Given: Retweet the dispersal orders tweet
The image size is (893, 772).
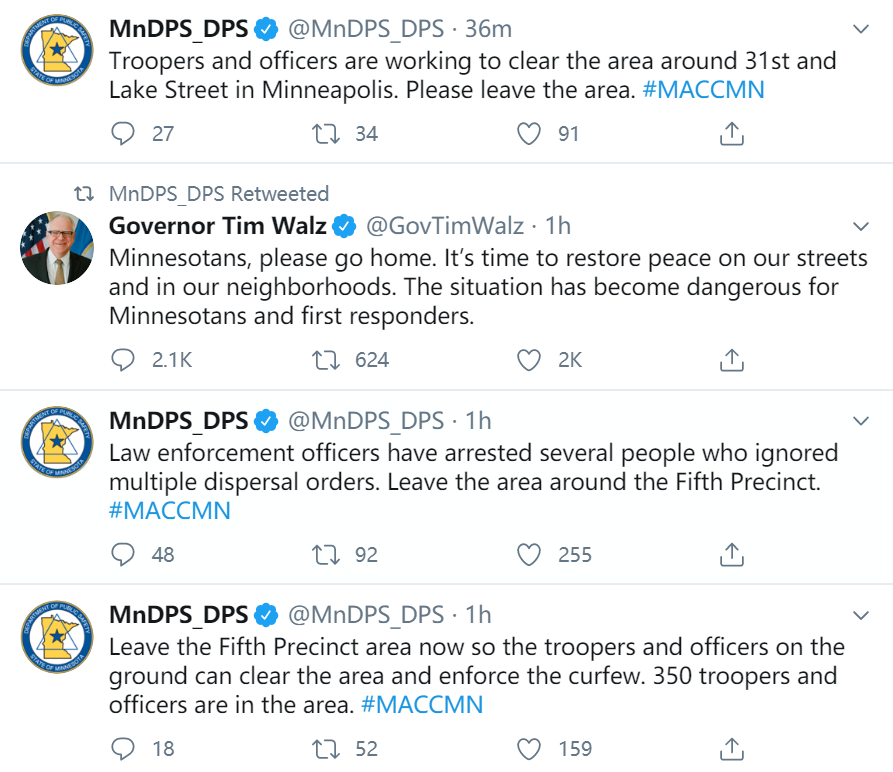Looking at the screenshot, I should pos(326,555).
